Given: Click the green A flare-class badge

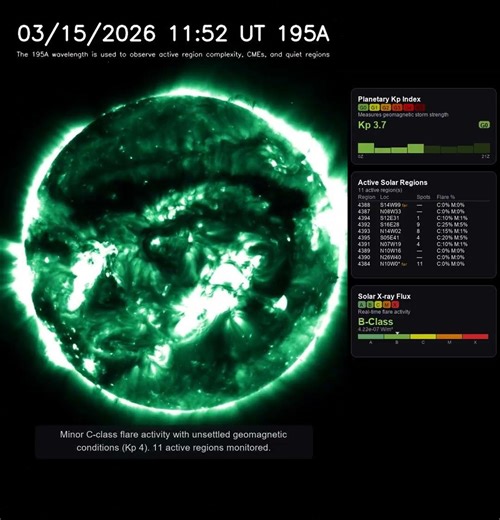Looking at the screenshot, I should [x=362, y=305].
